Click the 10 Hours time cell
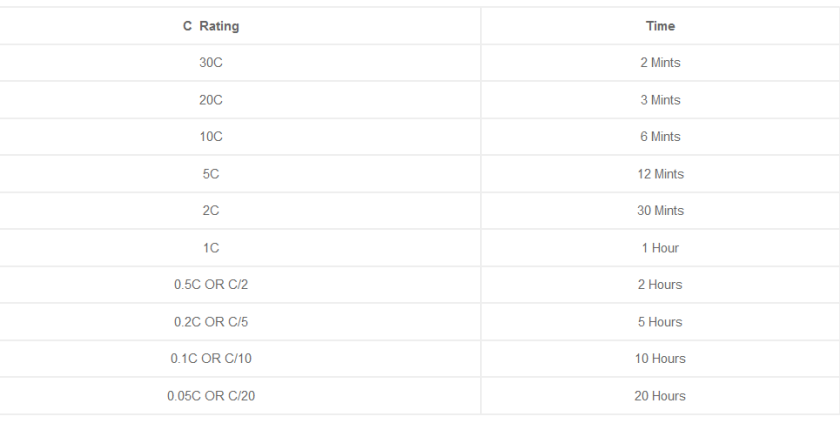The image size is (840, 430). 660,358
